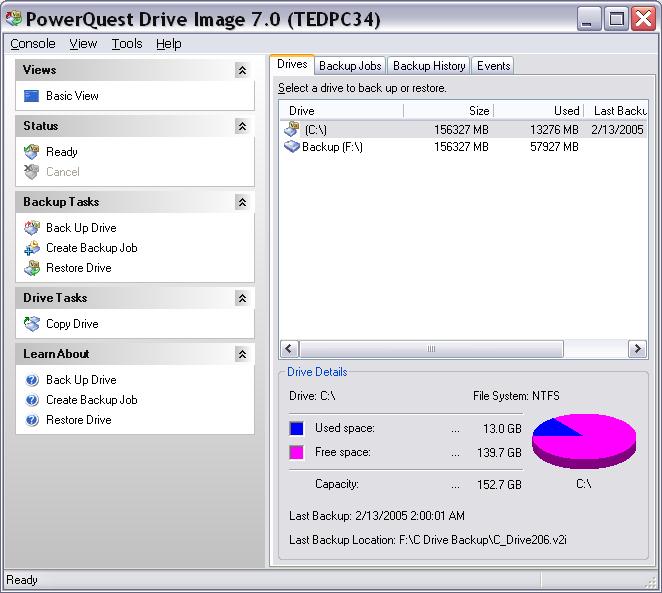Image resolution: width=662 pixels, height=593 pixels.
Task: Click the 13276 MB used value
Action: (x=554, y=130)
